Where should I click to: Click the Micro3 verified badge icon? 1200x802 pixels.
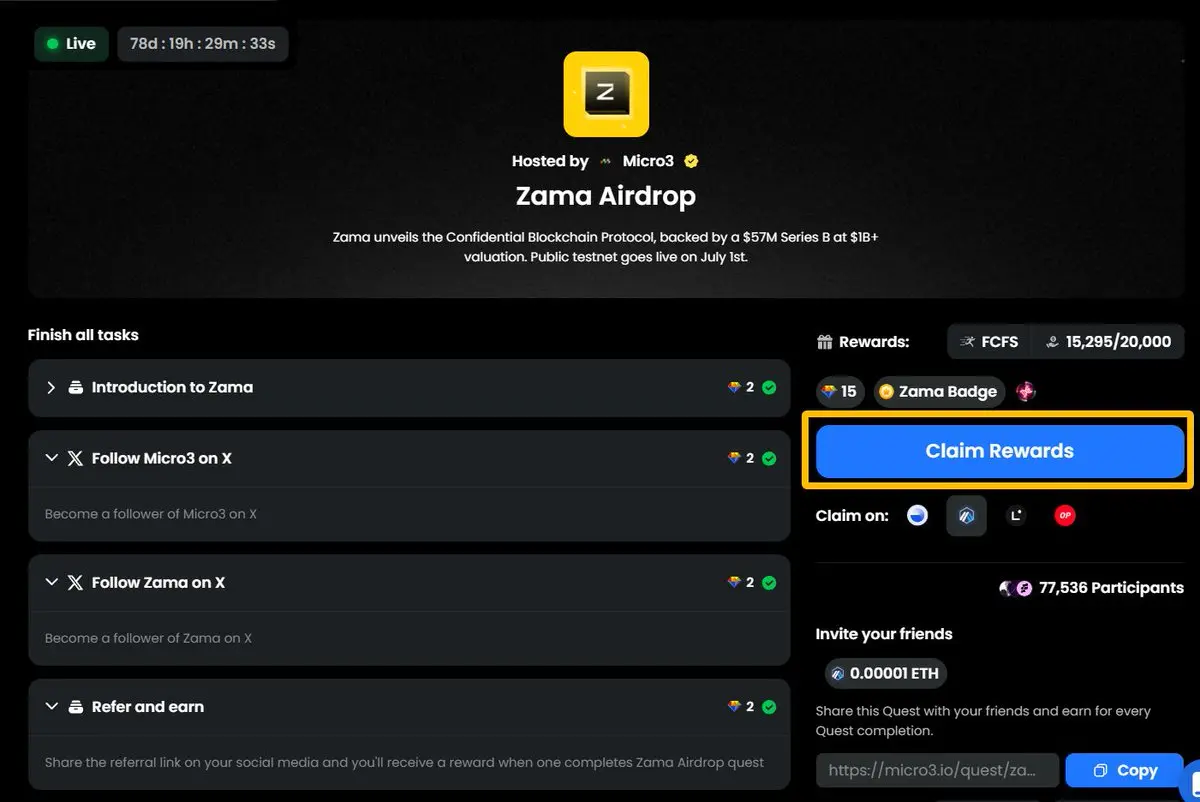tap(691, 161)
